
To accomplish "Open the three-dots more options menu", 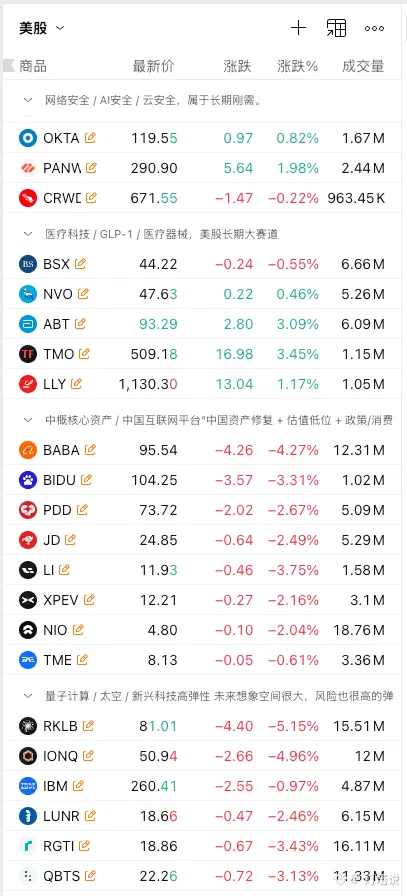I will click(x=374, y=28).
